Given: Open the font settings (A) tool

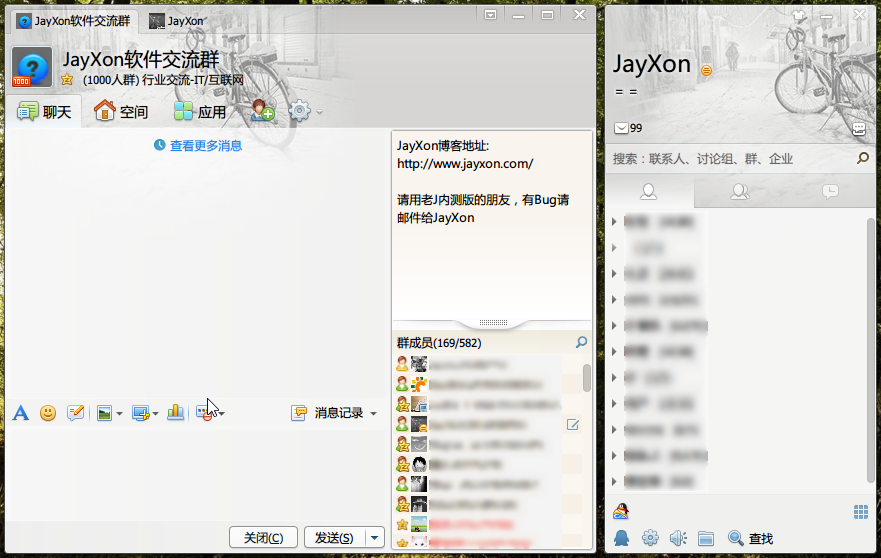Looking at the screenshot, I should pos(21,413).
